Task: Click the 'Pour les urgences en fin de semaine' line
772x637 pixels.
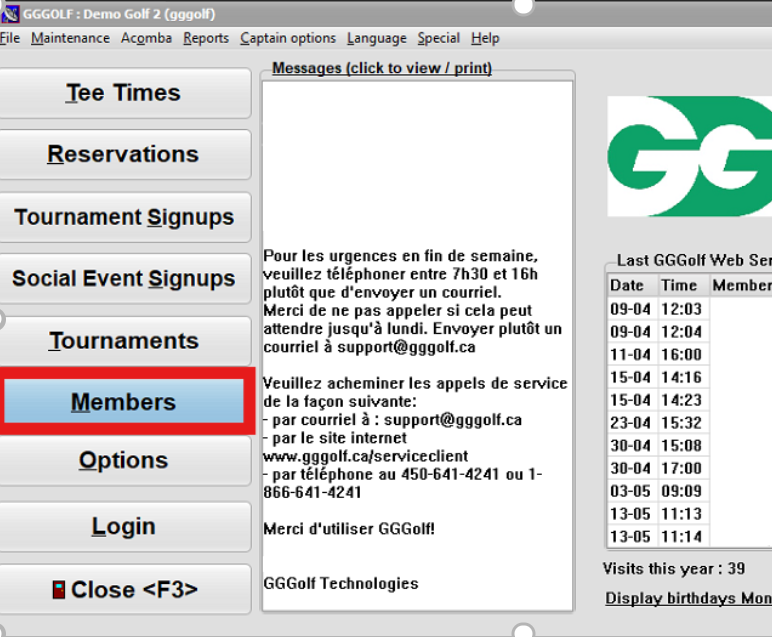Action: pyautogui.click(x=400, y=256)
